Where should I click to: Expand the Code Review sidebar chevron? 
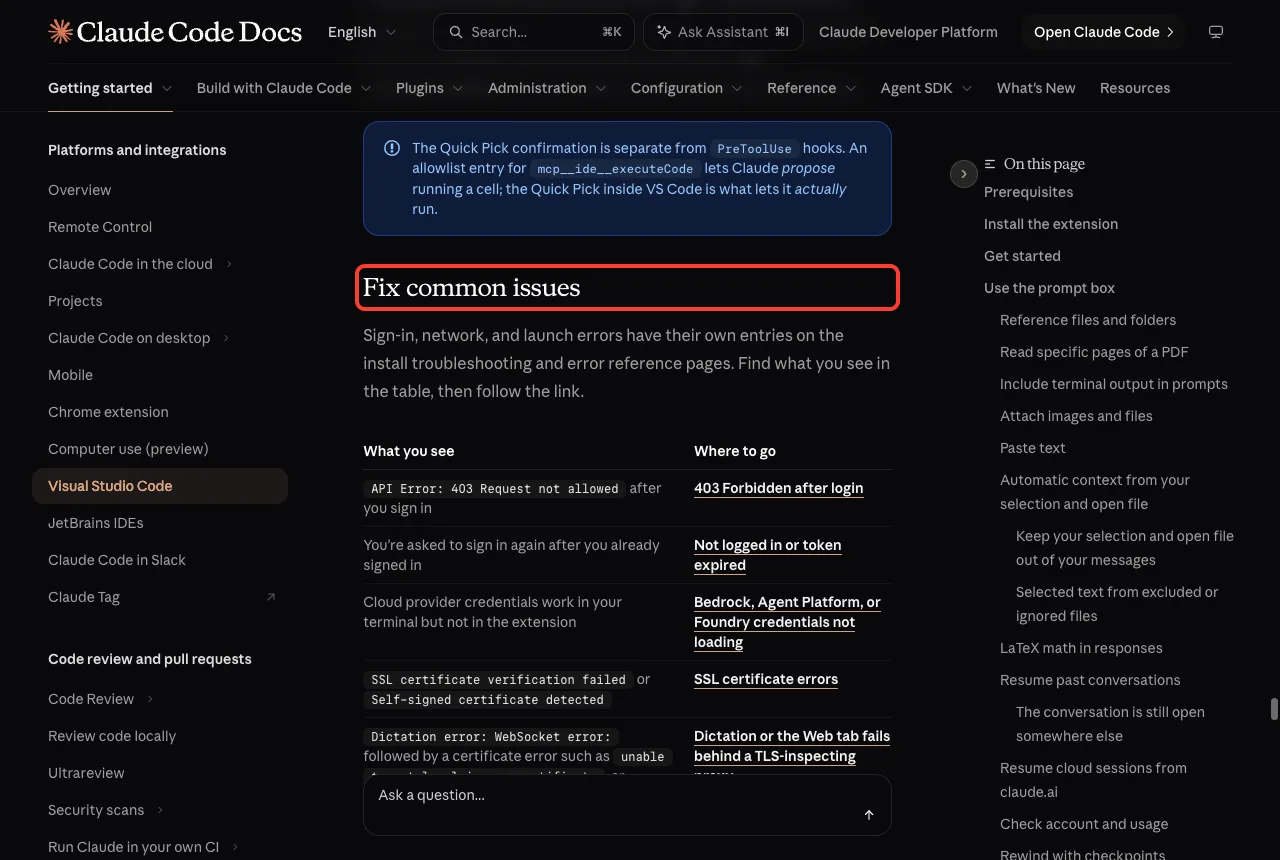pos(150,699)
